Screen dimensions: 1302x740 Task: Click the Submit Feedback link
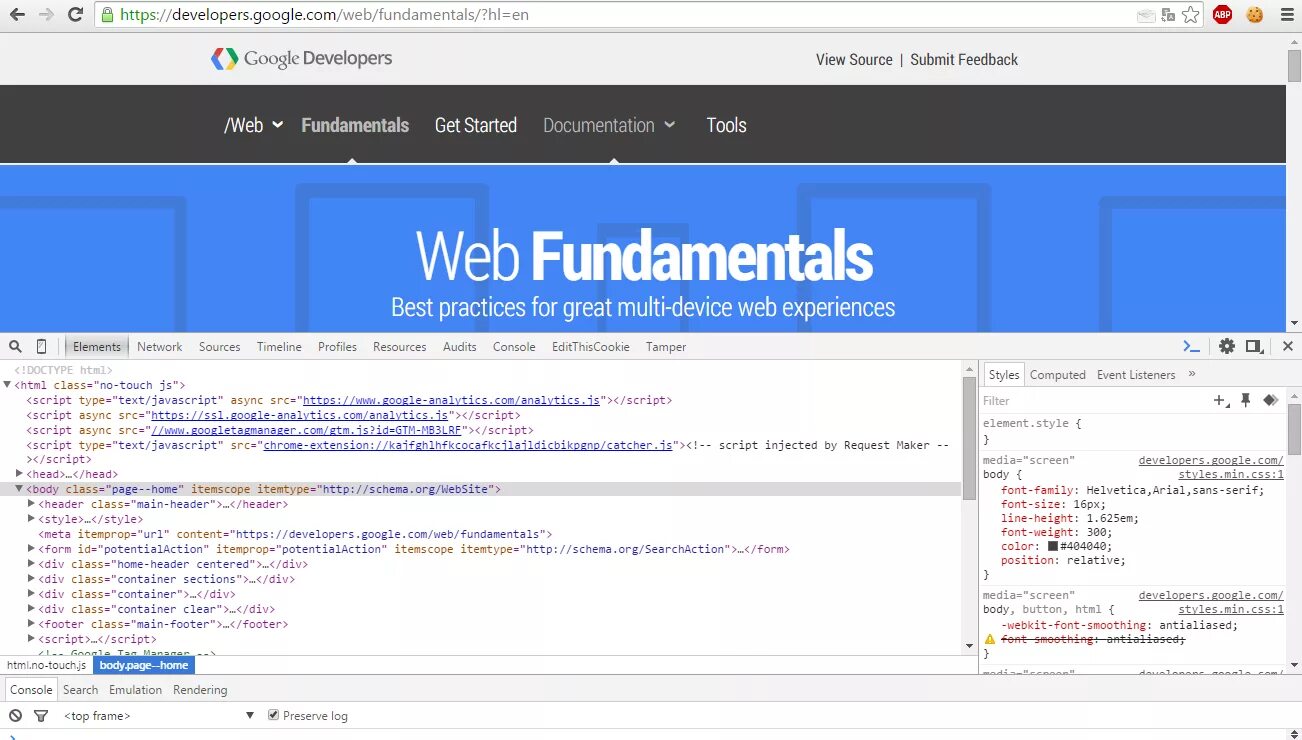[x=964, y=60]
